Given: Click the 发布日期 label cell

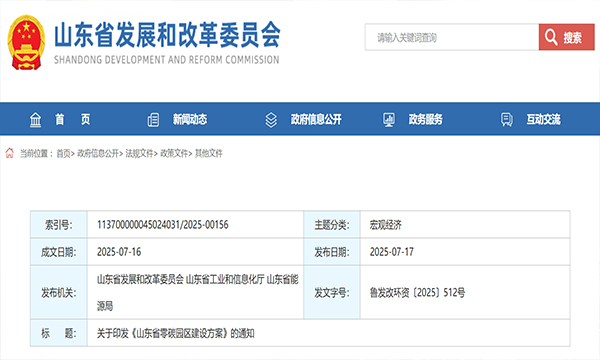Looking at the screenshot, I should pyautogui.click(x=332, y=252).
